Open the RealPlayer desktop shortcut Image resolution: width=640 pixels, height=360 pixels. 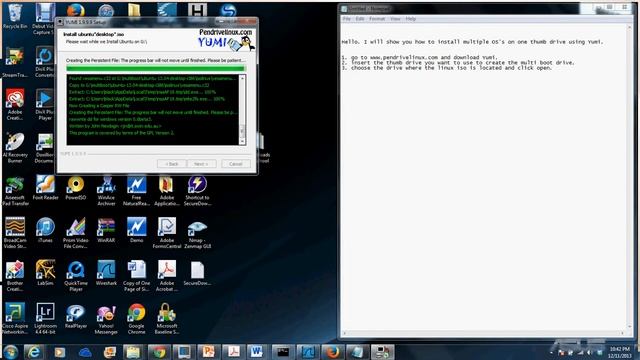[x=76, y=316]
